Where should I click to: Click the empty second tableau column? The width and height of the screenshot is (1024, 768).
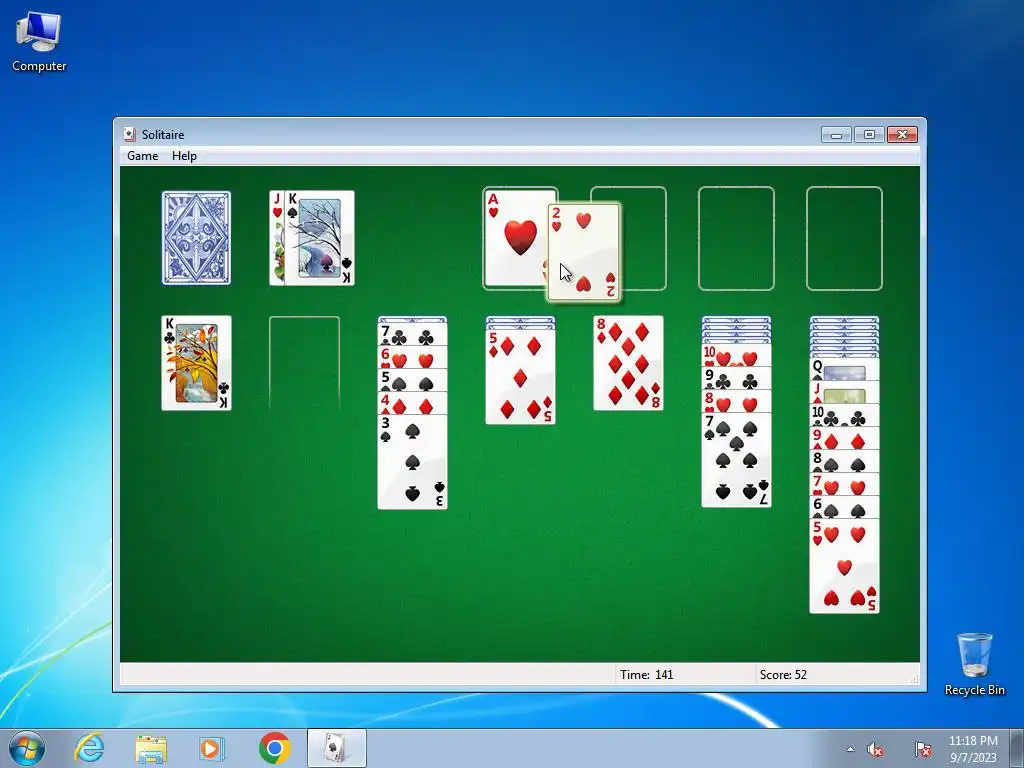(x=304, y=363)
